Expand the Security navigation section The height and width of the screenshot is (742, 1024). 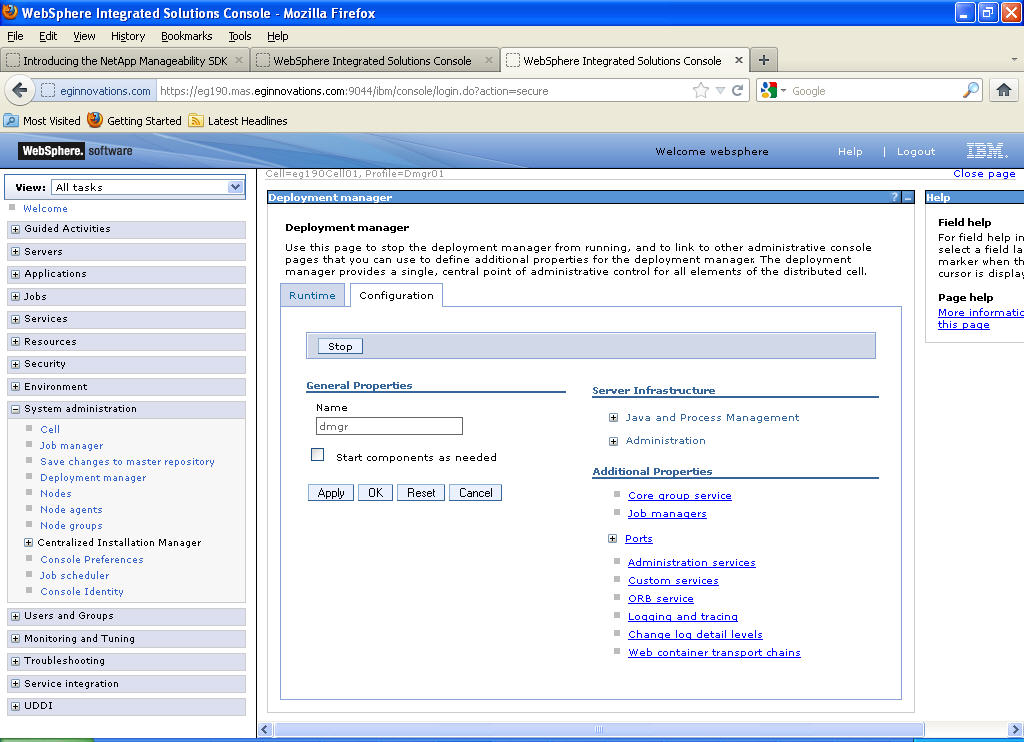(16, 364)
